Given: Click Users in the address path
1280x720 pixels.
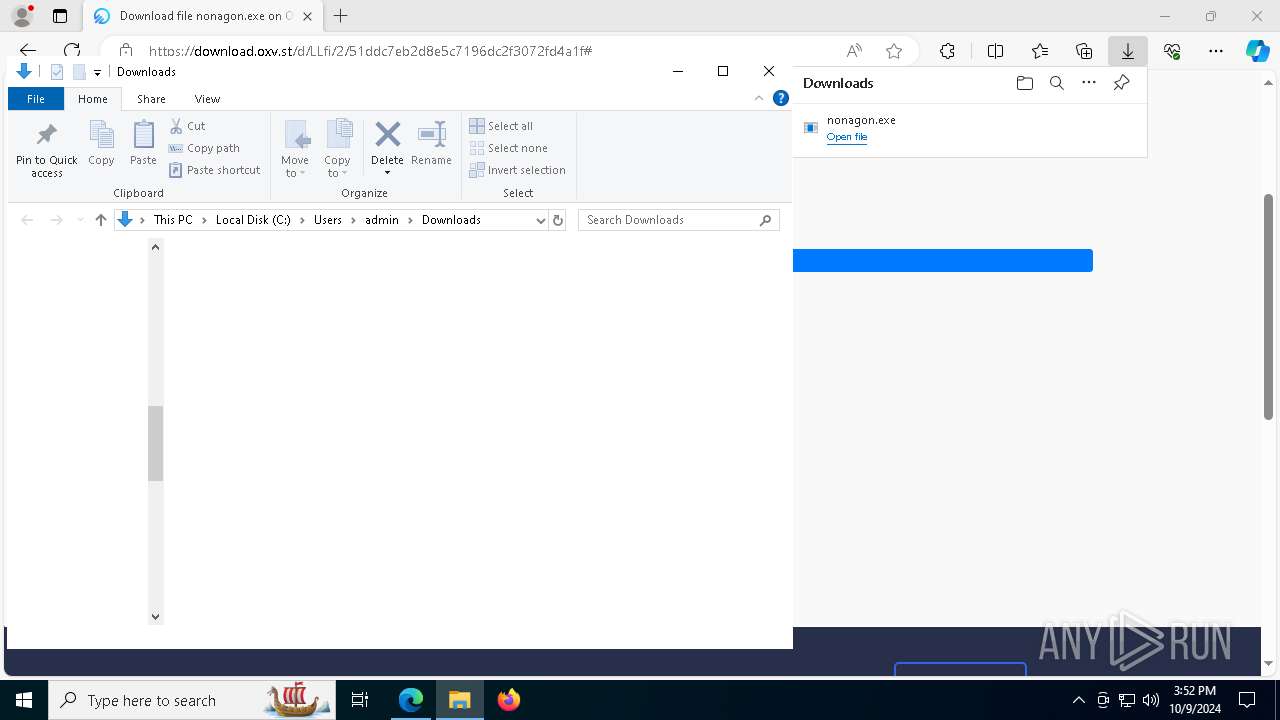Looking at the screenshot, I should tap(328, 220).
